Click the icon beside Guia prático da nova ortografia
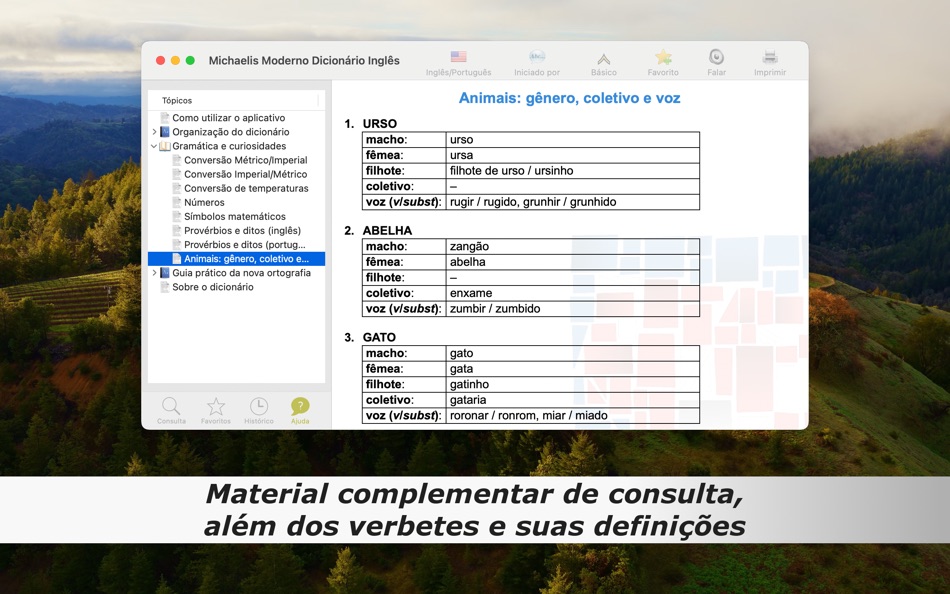 [165, 273]
